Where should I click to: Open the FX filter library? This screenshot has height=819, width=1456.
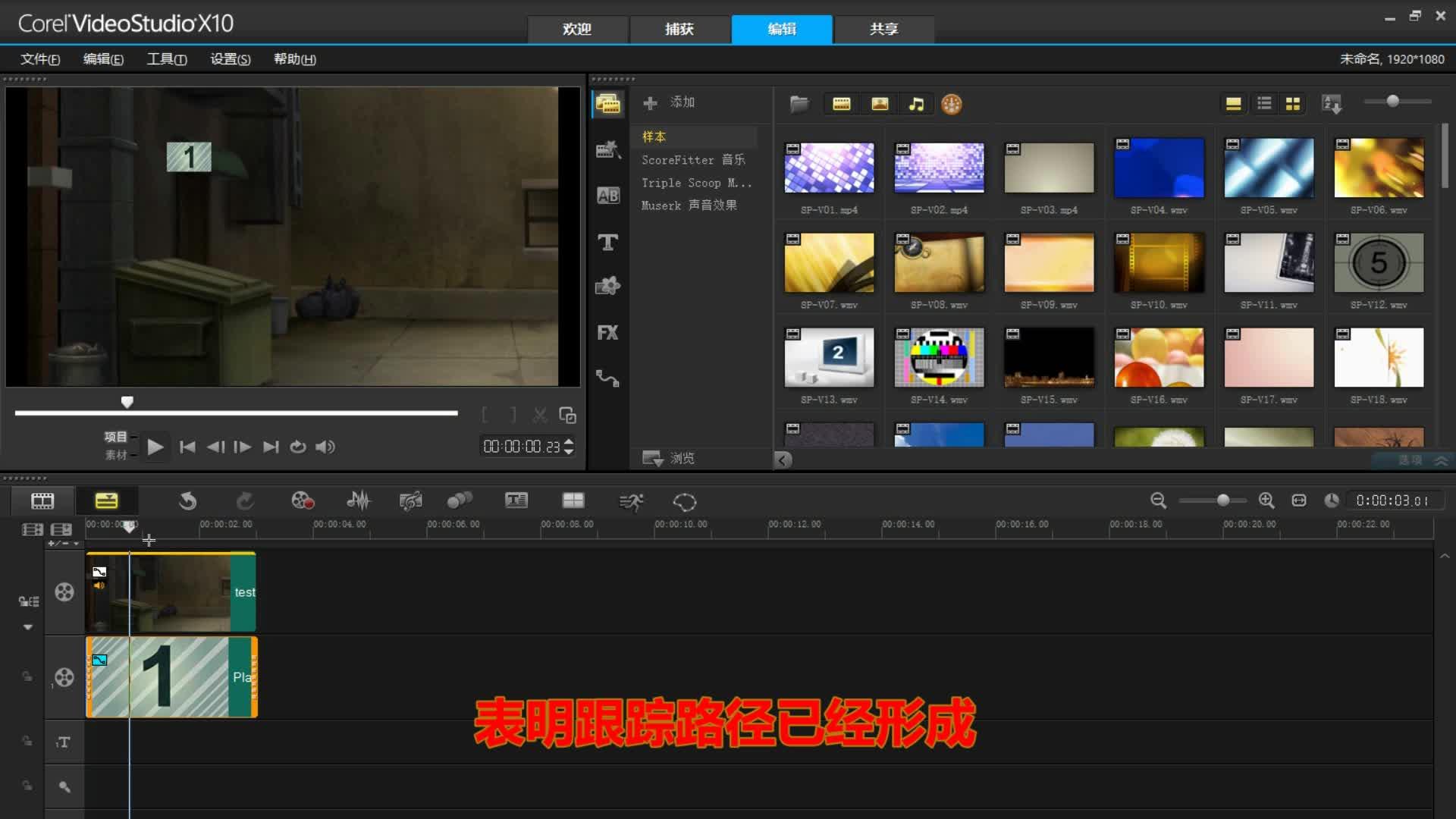tap(607, 332)
